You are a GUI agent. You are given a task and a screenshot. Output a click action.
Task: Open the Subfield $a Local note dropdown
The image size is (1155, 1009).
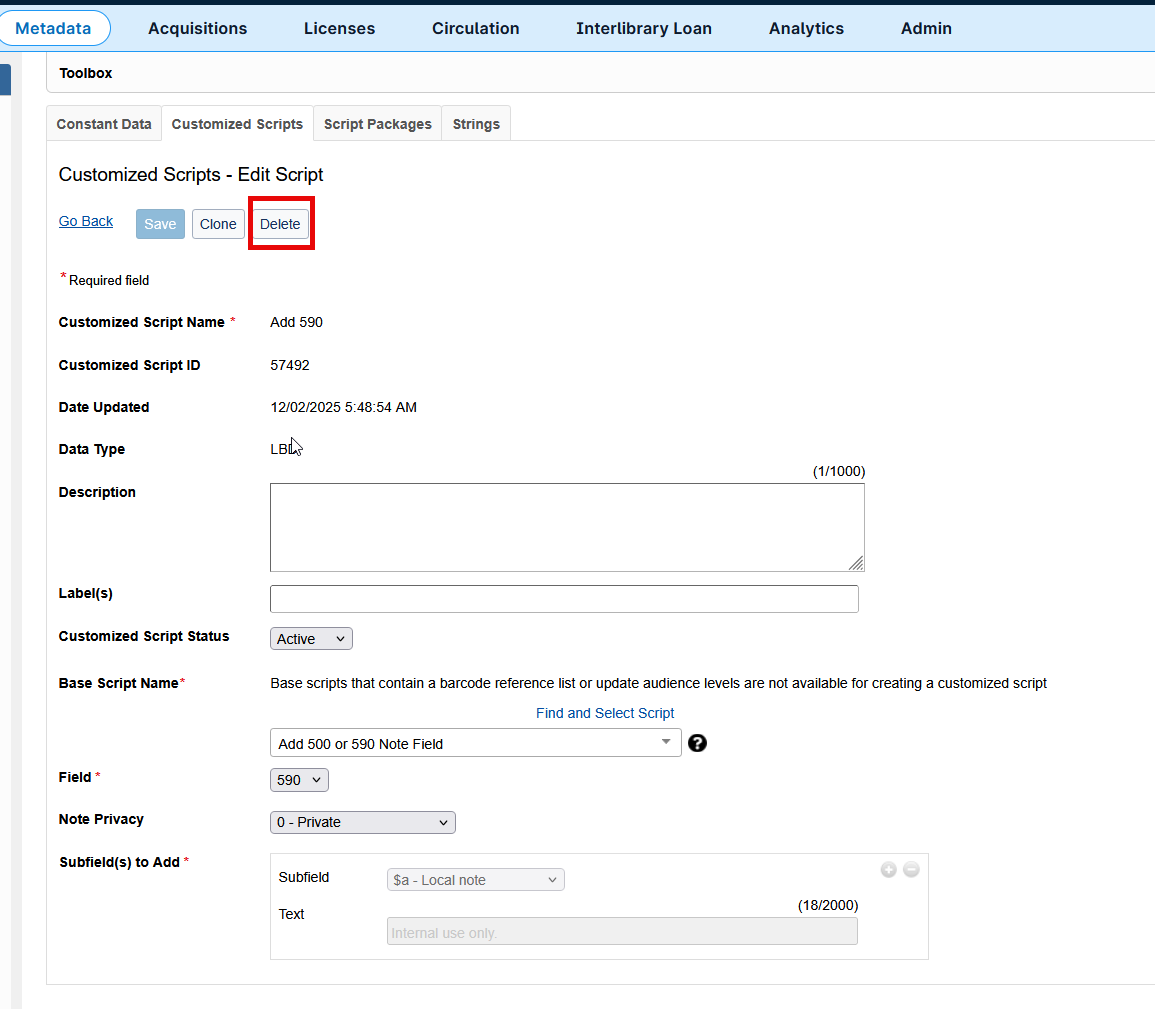coord(475,880)
